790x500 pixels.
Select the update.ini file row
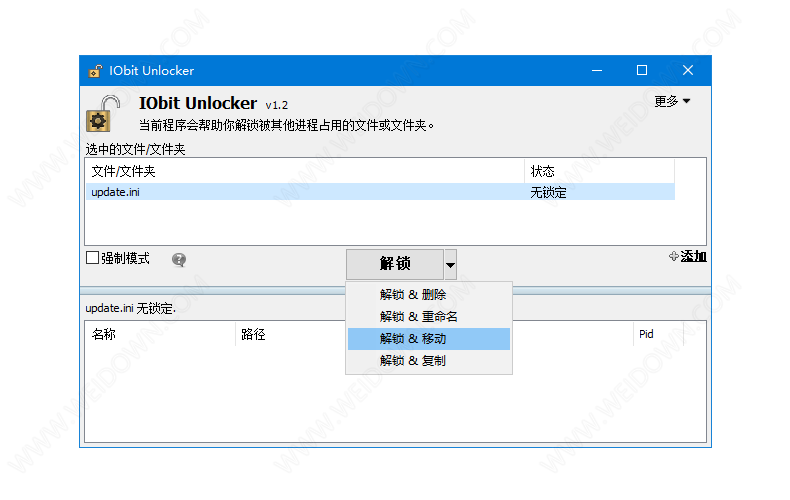(x=380, y=192)
